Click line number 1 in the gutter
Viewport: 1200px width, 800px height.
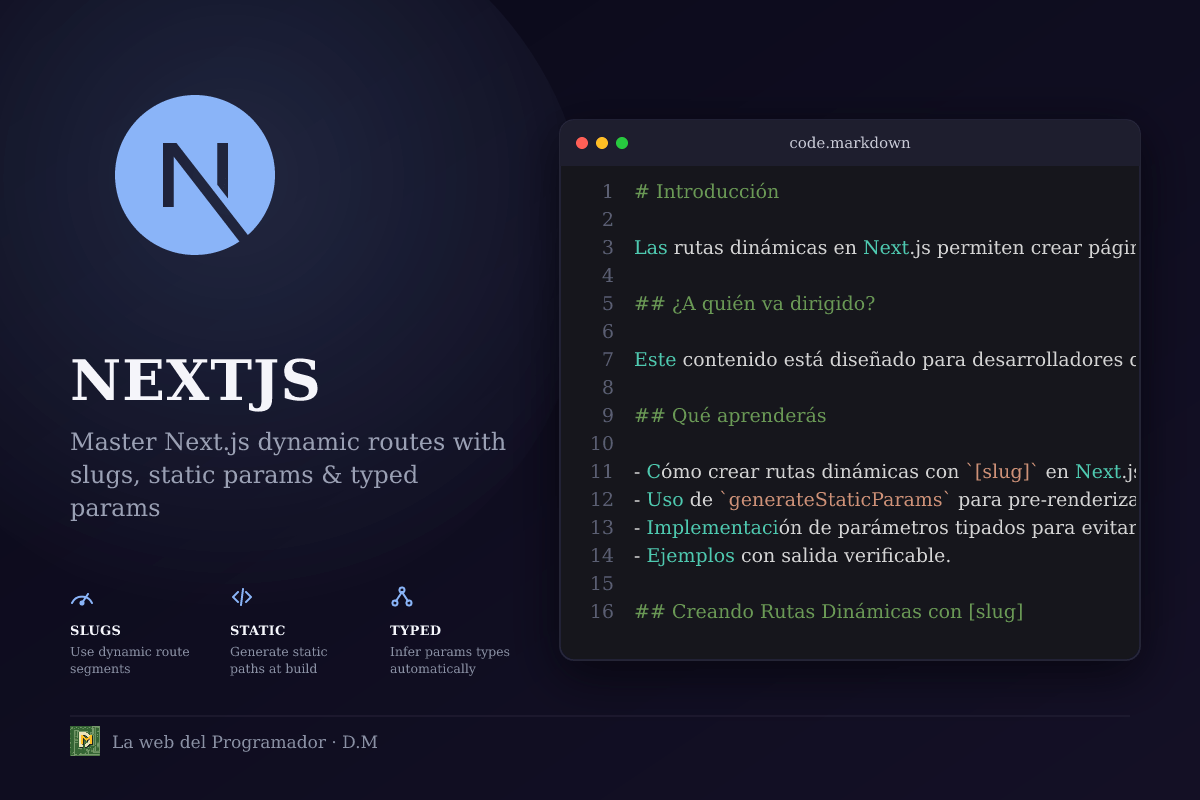click(607, 191)
